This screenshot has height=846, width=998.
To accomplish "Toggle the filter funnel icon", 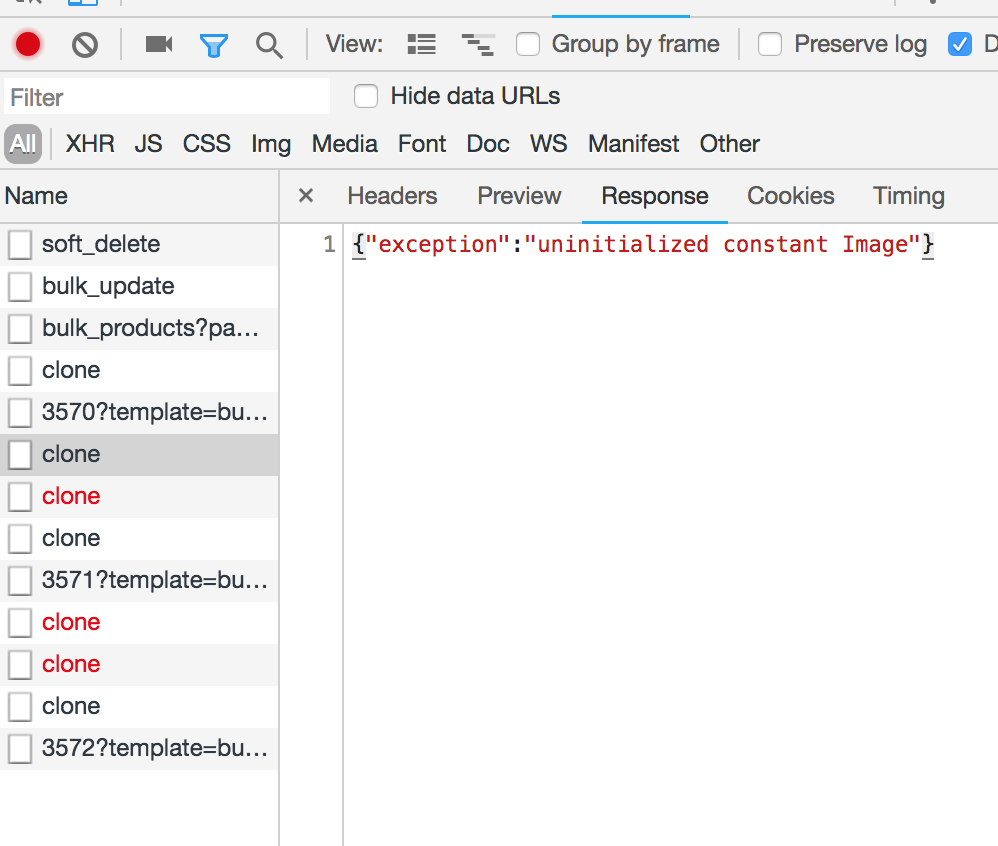I will click(214, 45).
